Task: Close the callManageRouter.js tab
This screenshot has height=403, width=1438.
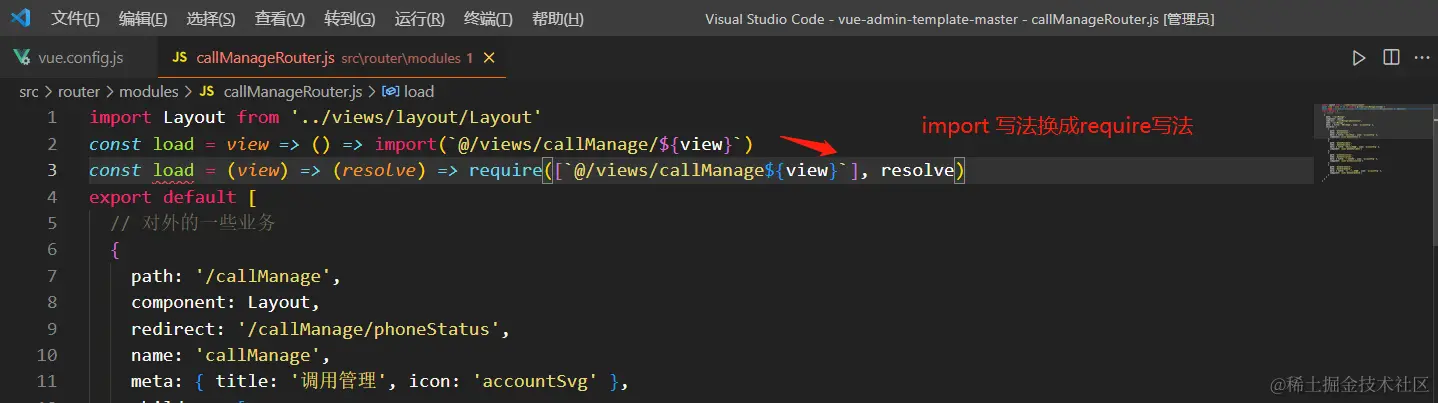Action: pyautogui.click(x=489, y=58)
